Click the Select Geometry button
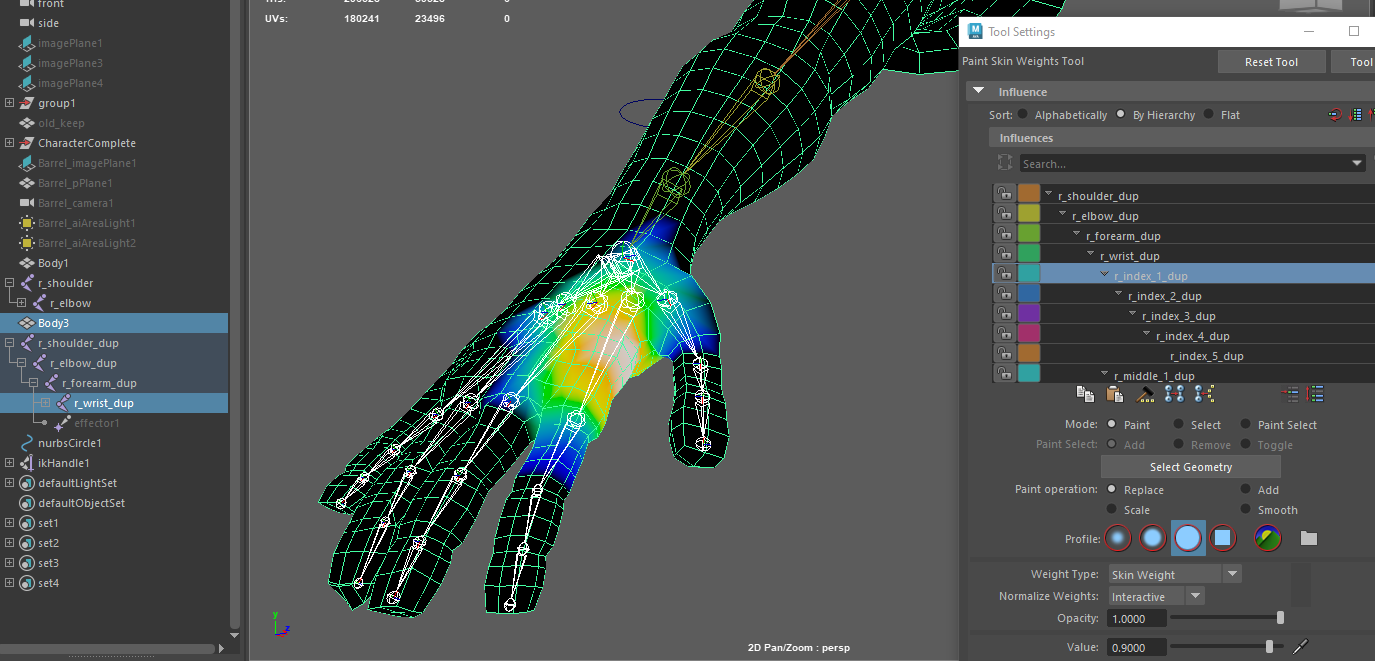 pyautogui.click(x=1190, y=467)
